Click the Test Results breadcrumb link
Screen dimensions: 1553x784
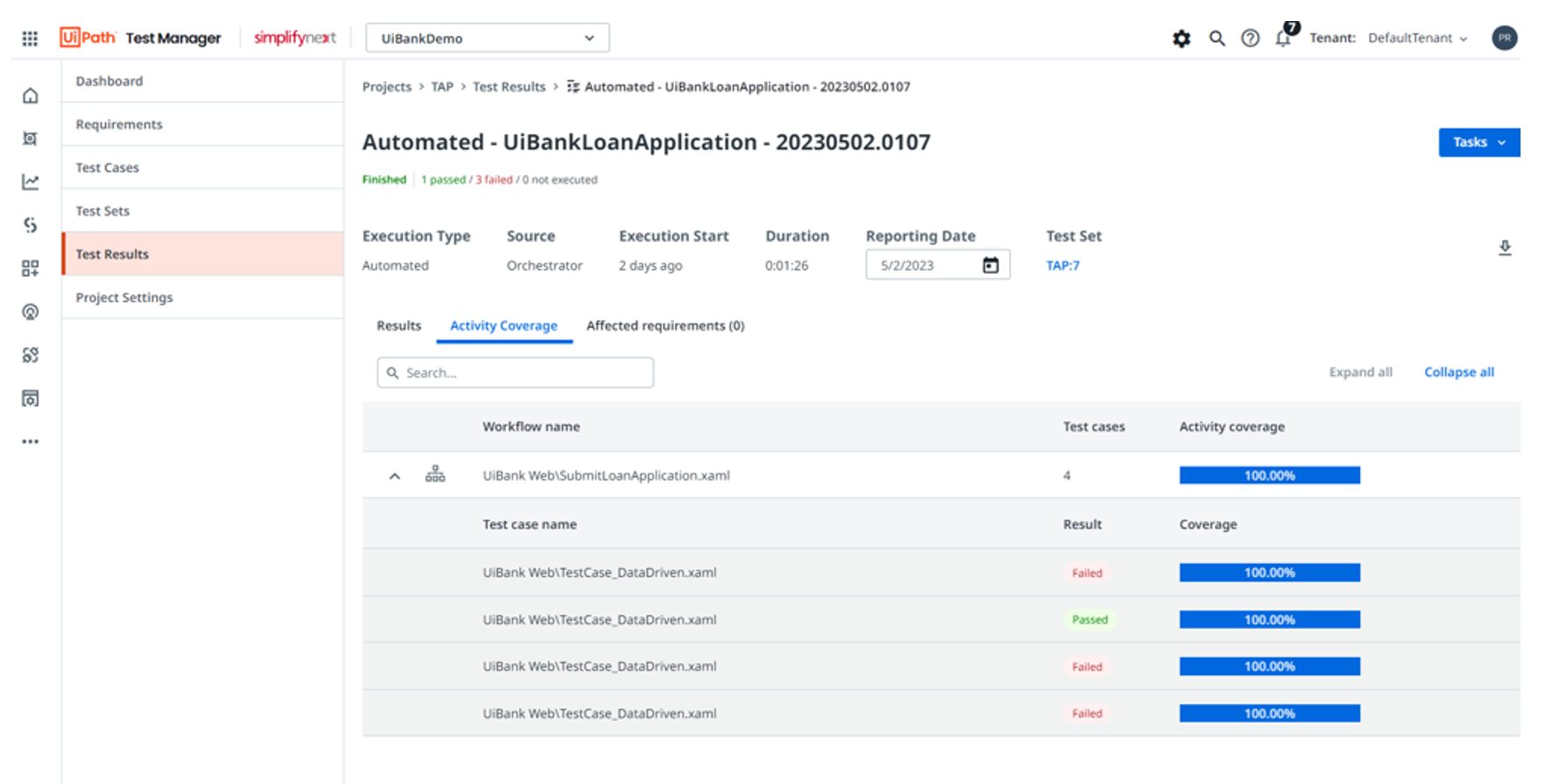[x=509, y=87]
